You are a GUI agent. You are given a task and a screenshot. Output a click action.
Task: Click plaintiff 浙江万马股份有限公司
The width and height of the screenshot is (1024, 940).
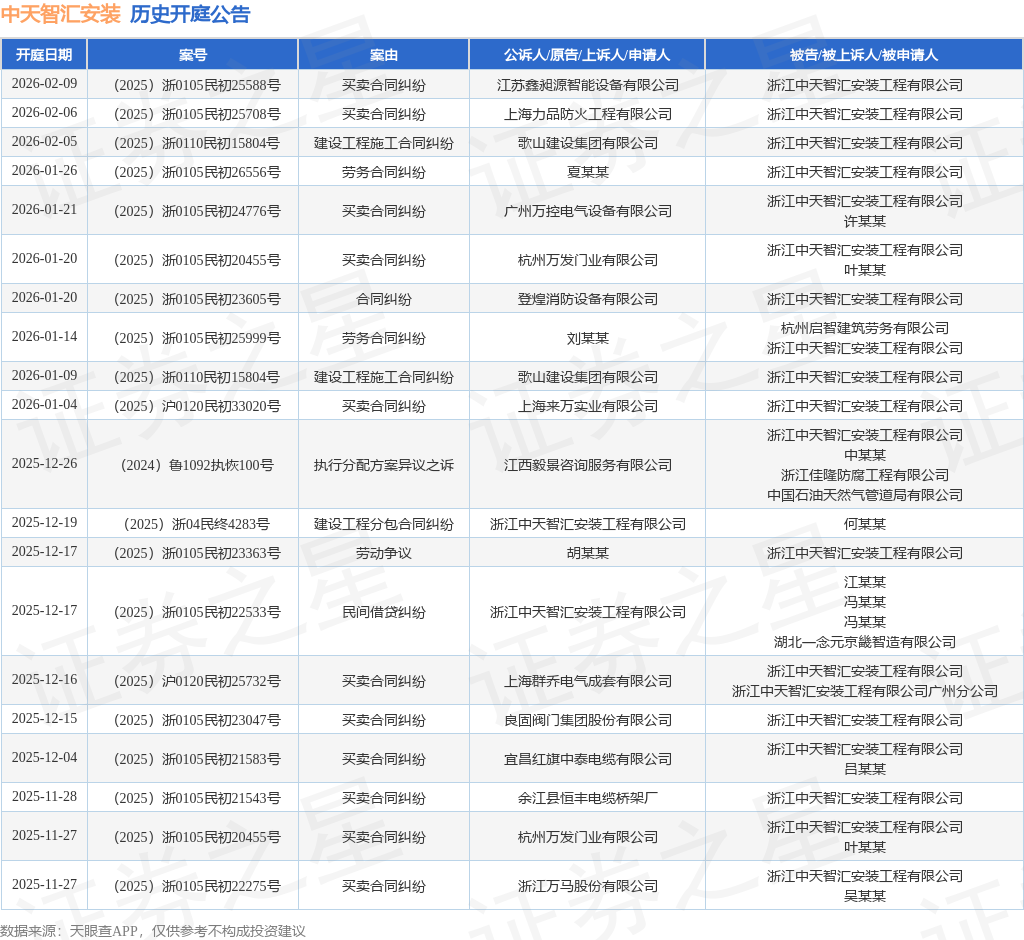[x=588, y=886]
